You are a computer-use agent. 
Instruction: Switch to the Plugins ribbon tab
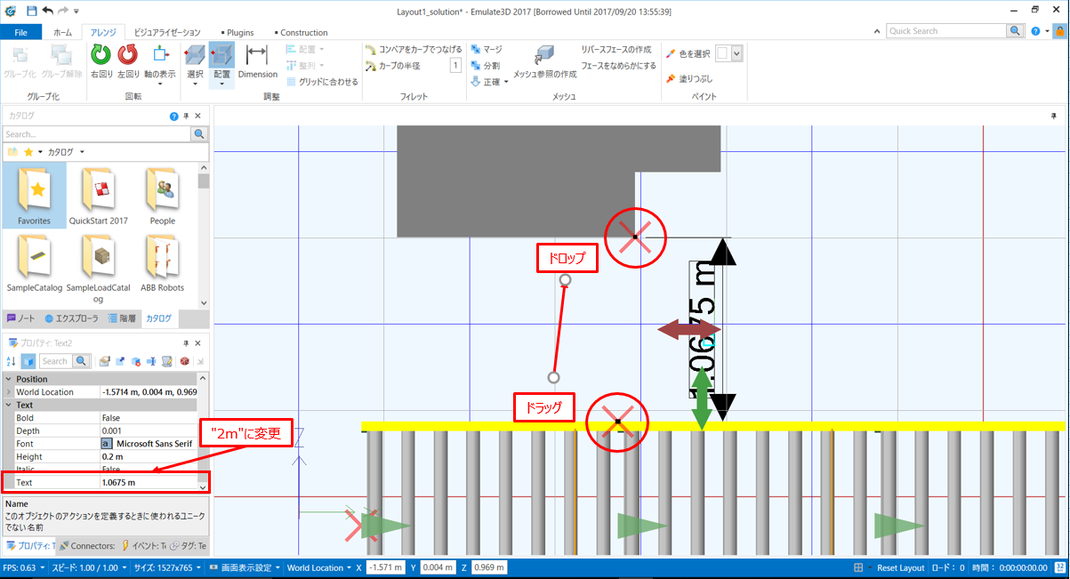237,32
